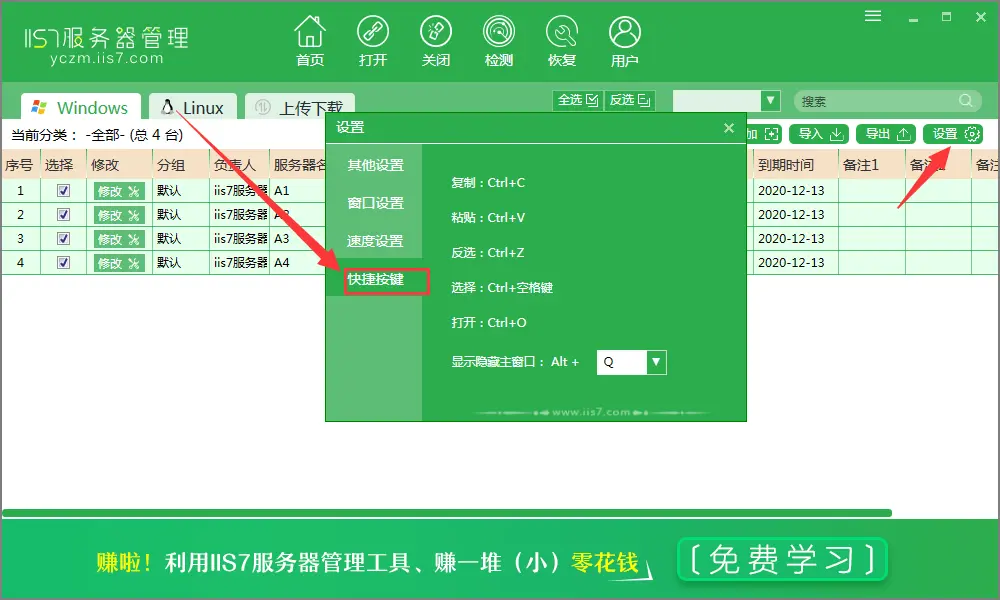Open the hamburger menu in title bar
Image resolution: width=1000 pixels, height=600 pixels.
(873, 16)
